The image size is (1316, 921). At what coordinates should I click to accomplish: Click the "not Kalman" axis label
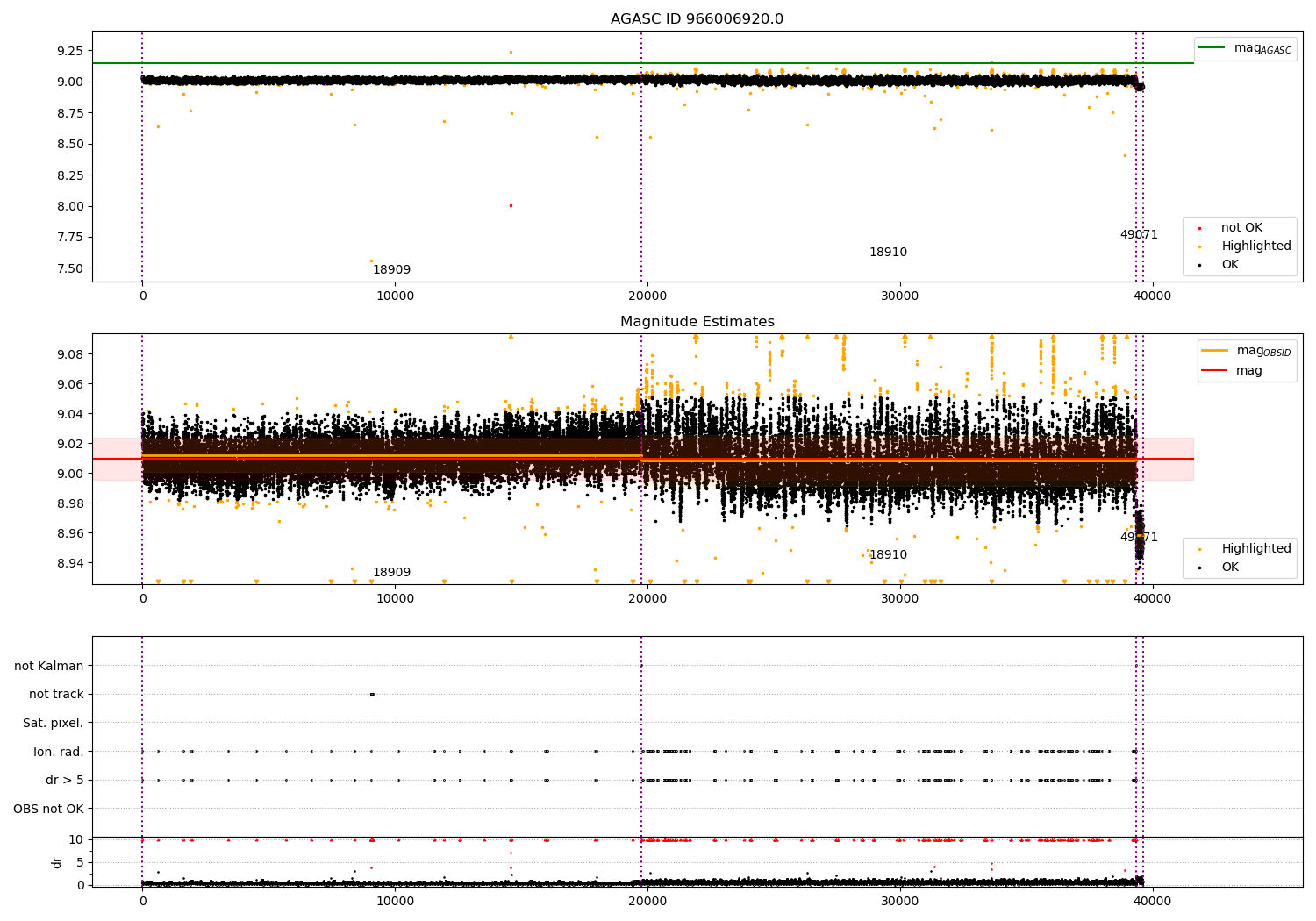coord(49,666)
